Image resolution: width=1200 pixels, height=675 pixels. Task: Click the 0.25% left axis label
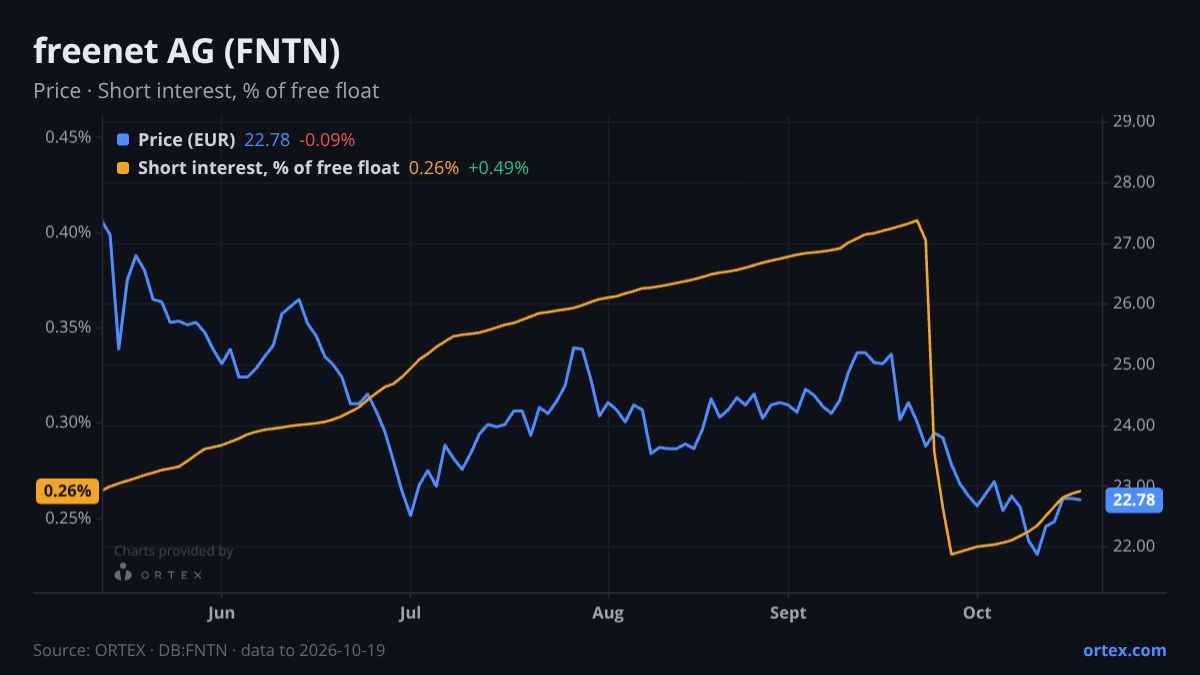point(68,519)
